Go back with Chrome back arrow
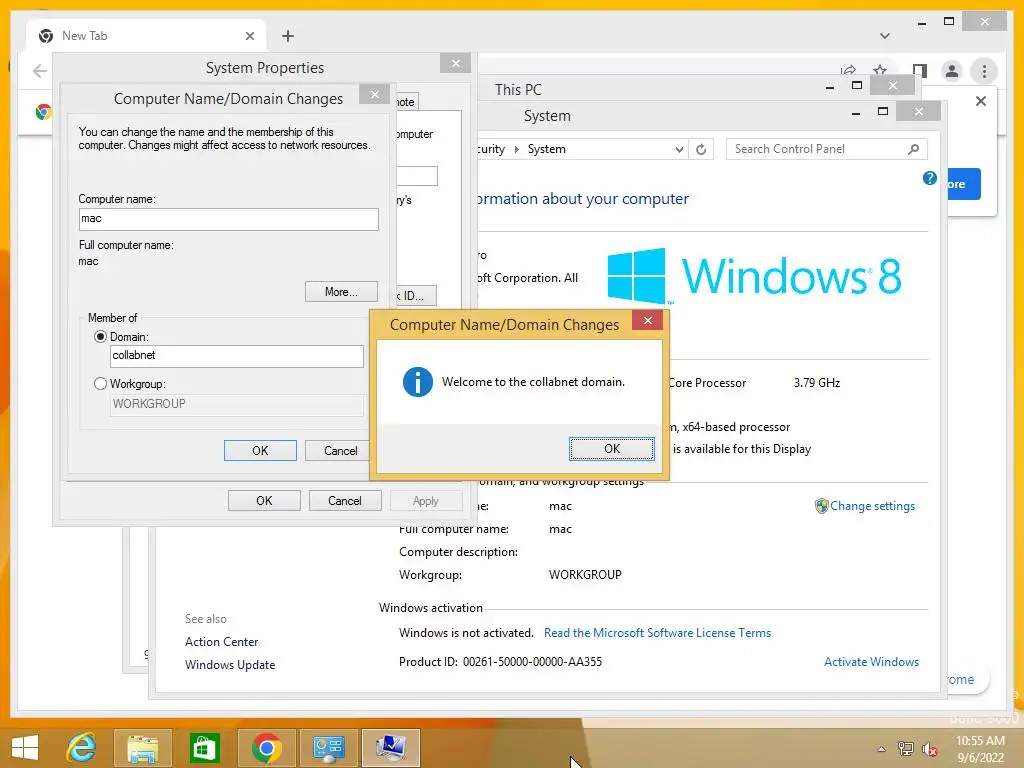 point(40,71)
